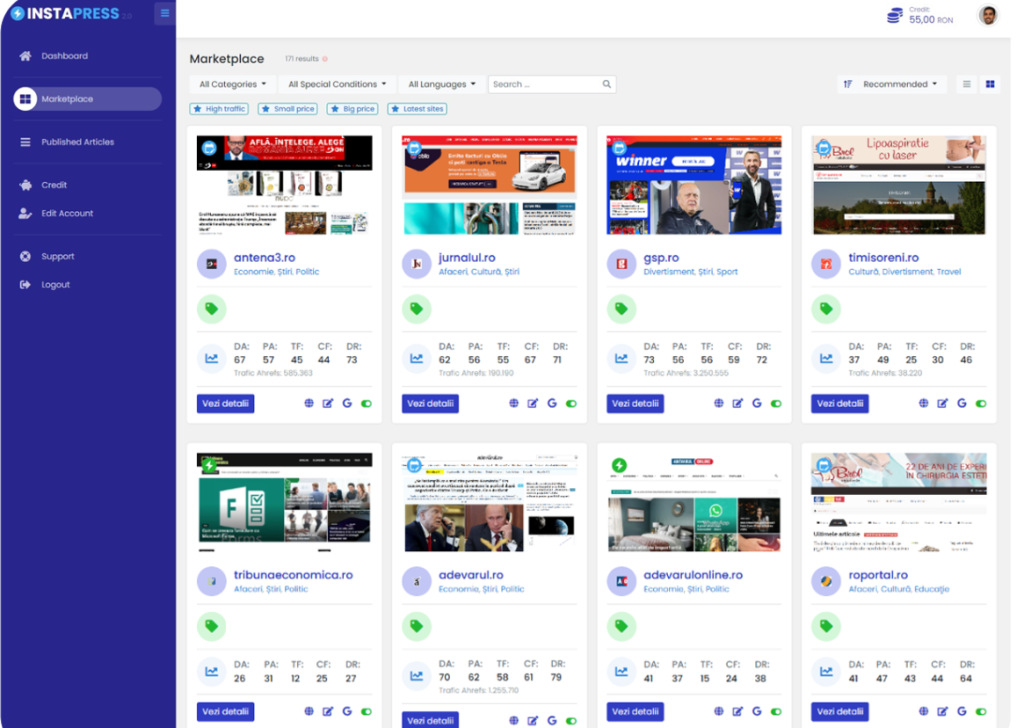
Task: Open user profile avatar in top bar
Action: pyautogui.click(x=987, y=15)
